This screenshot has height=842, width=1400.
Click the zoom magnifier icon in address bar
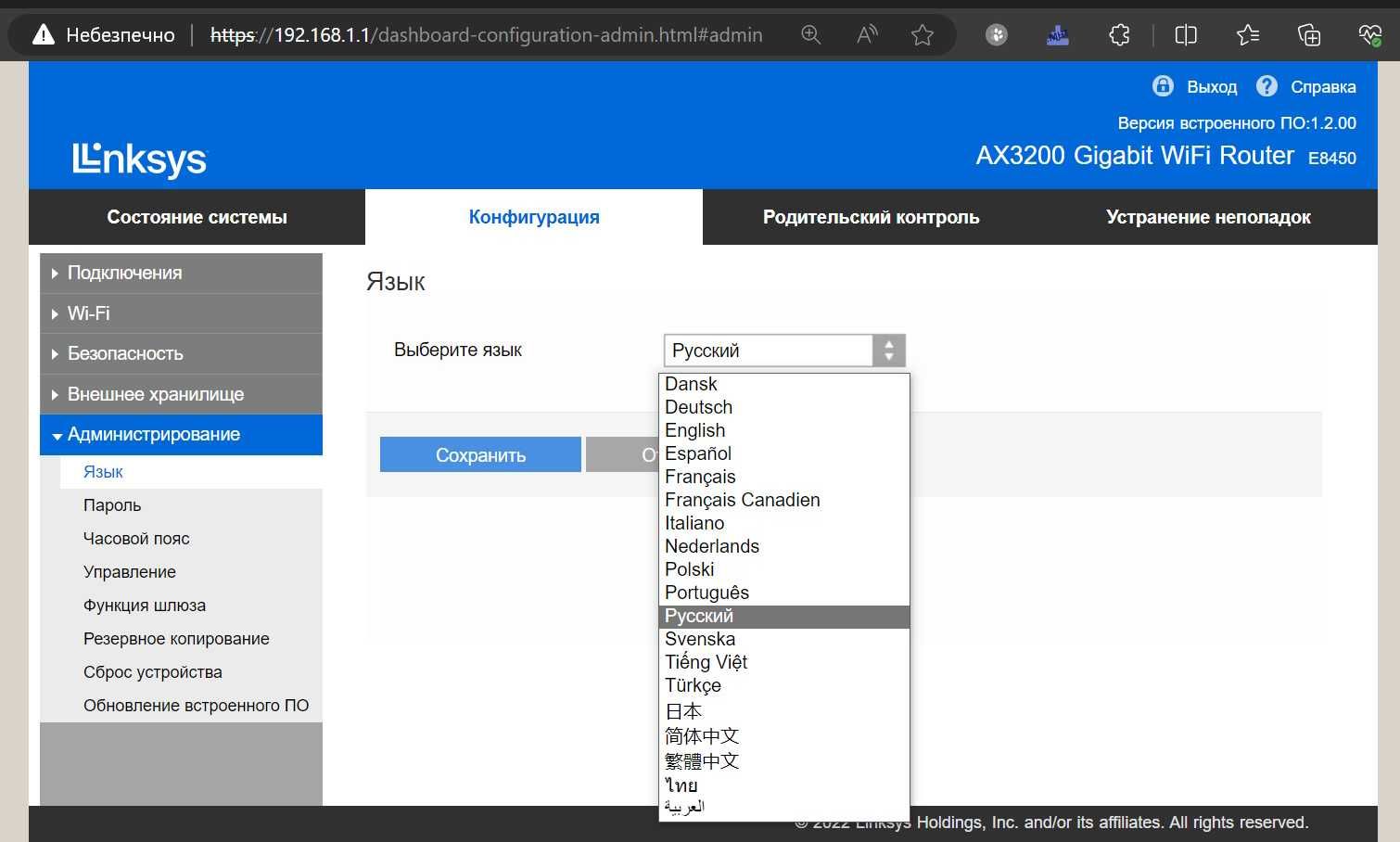(x=811, y=35)
